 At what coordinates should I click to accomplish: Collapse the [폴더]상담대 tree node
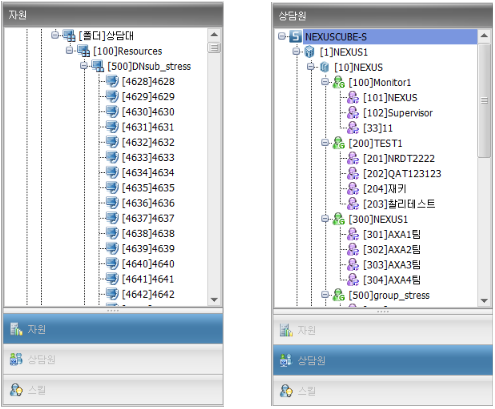55,35
